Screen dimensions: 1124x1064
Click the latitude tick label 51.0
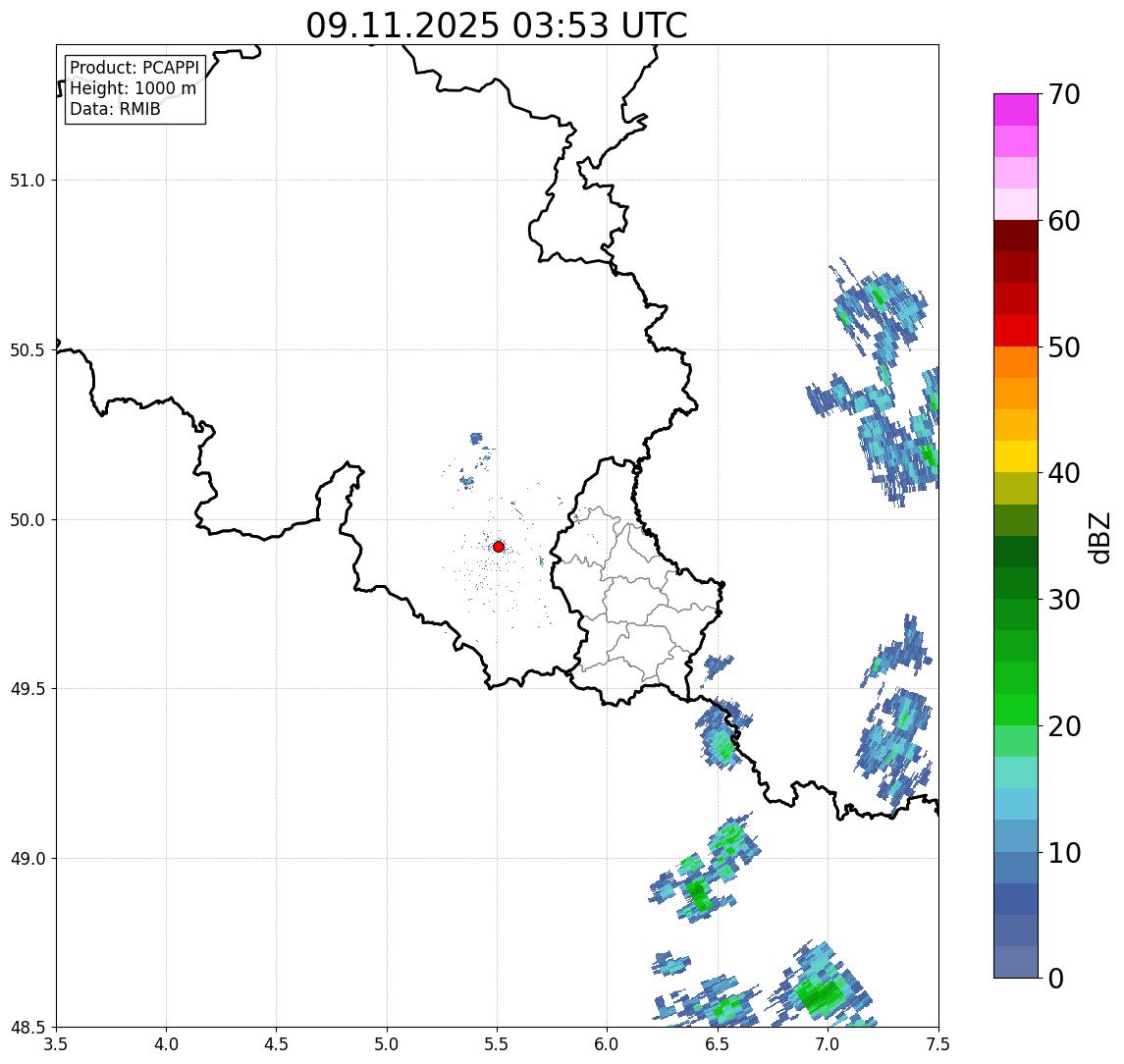[x=27, y=181]
